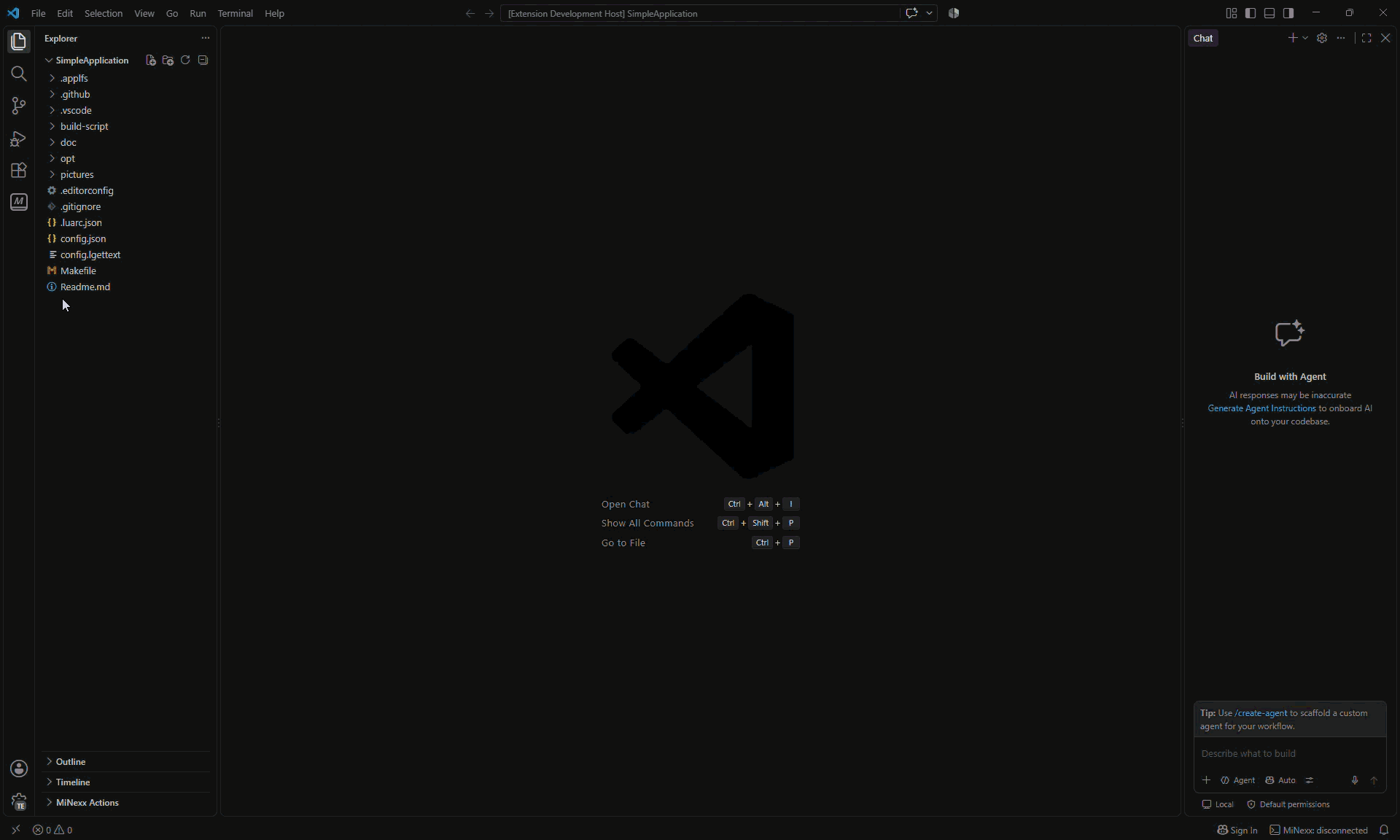The image size is (1400, 840).
Task: Collapse all folders in Explorer
Action: [203, 61]
